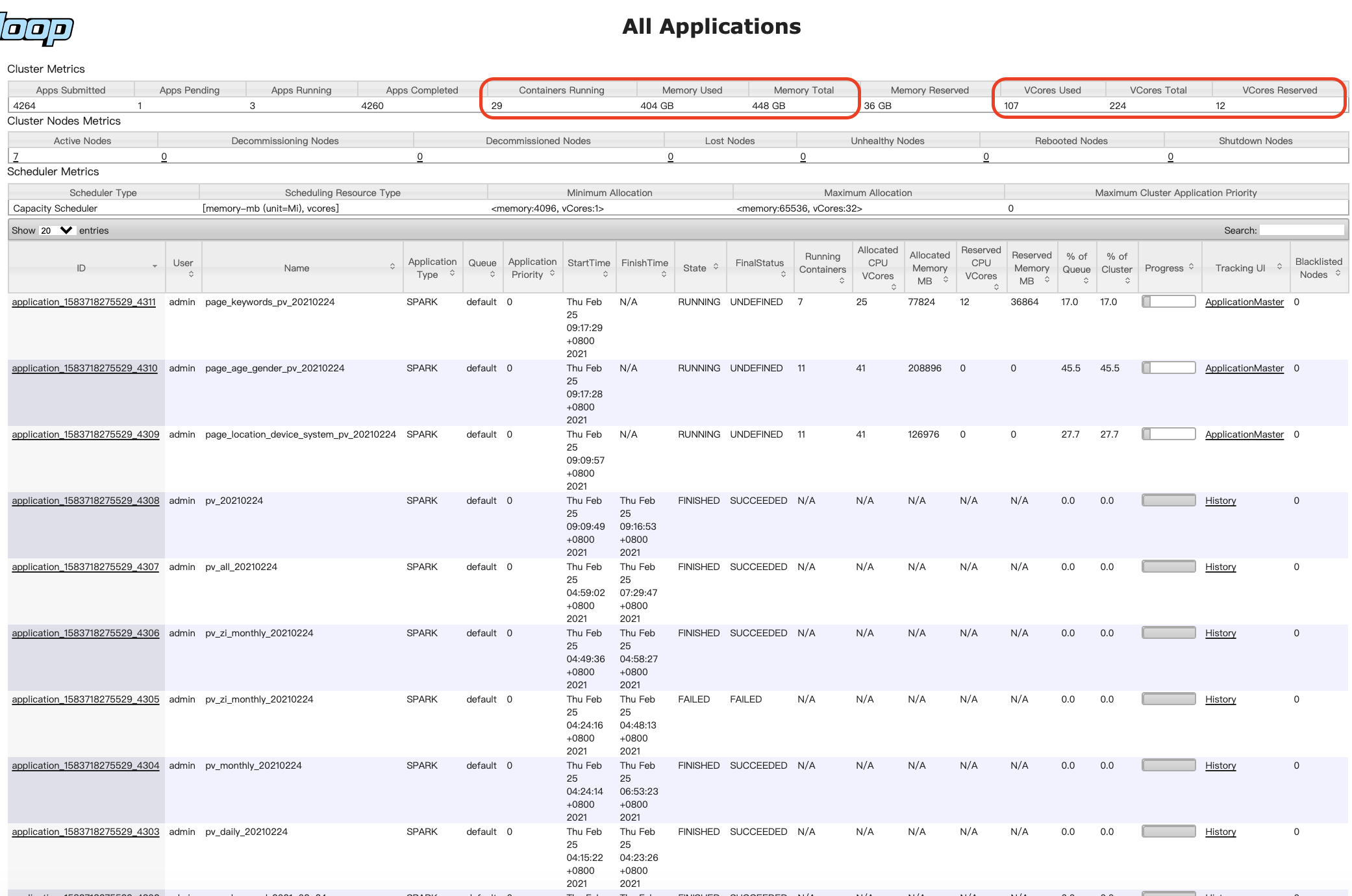This screenshot has height=896, width=1352.
Task: Click Decommissioned Nodes count link
Action: click(419, 156)
